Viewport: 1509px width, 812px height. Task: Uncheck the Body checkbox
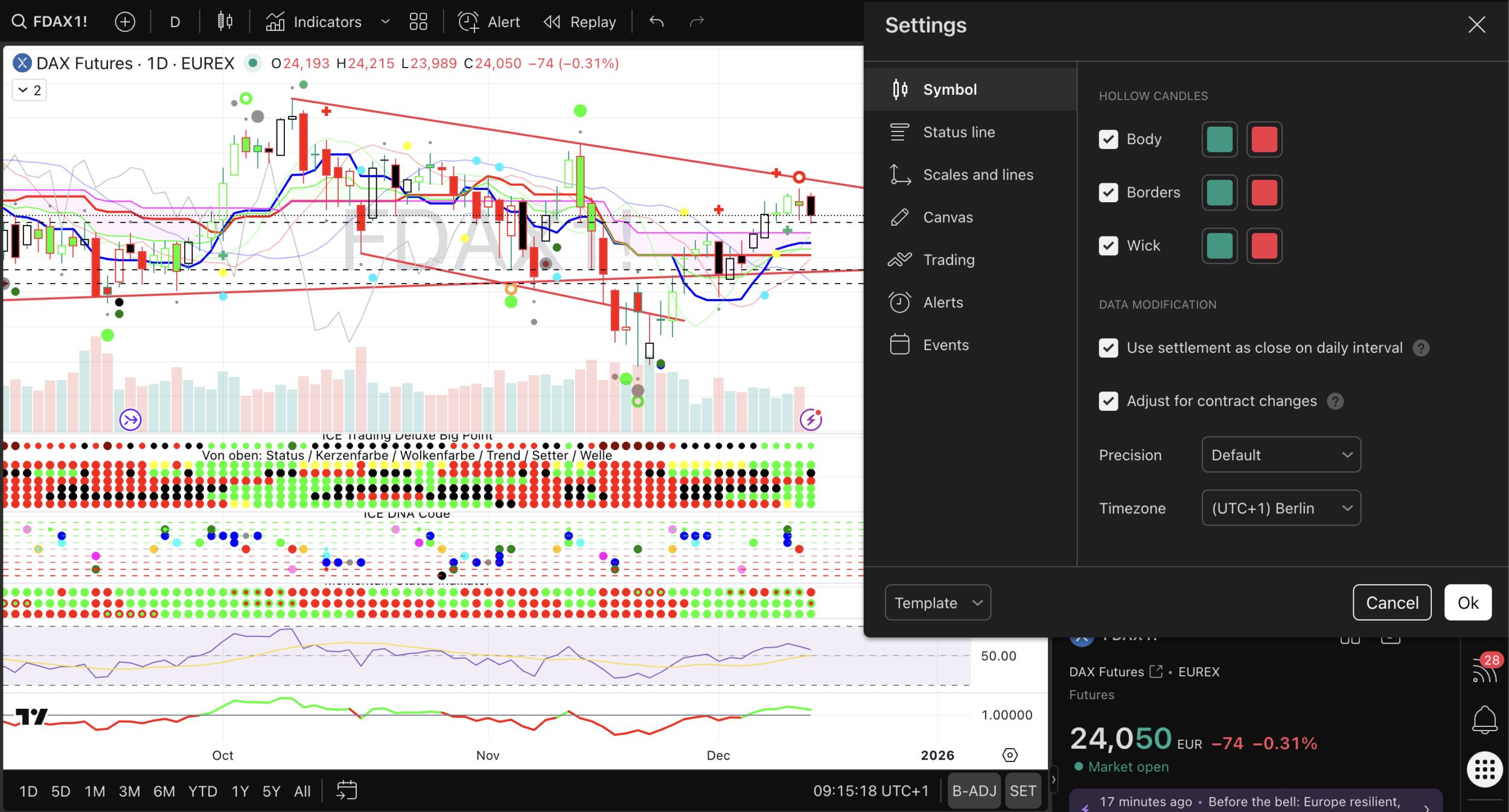[x=1108, y=139]
